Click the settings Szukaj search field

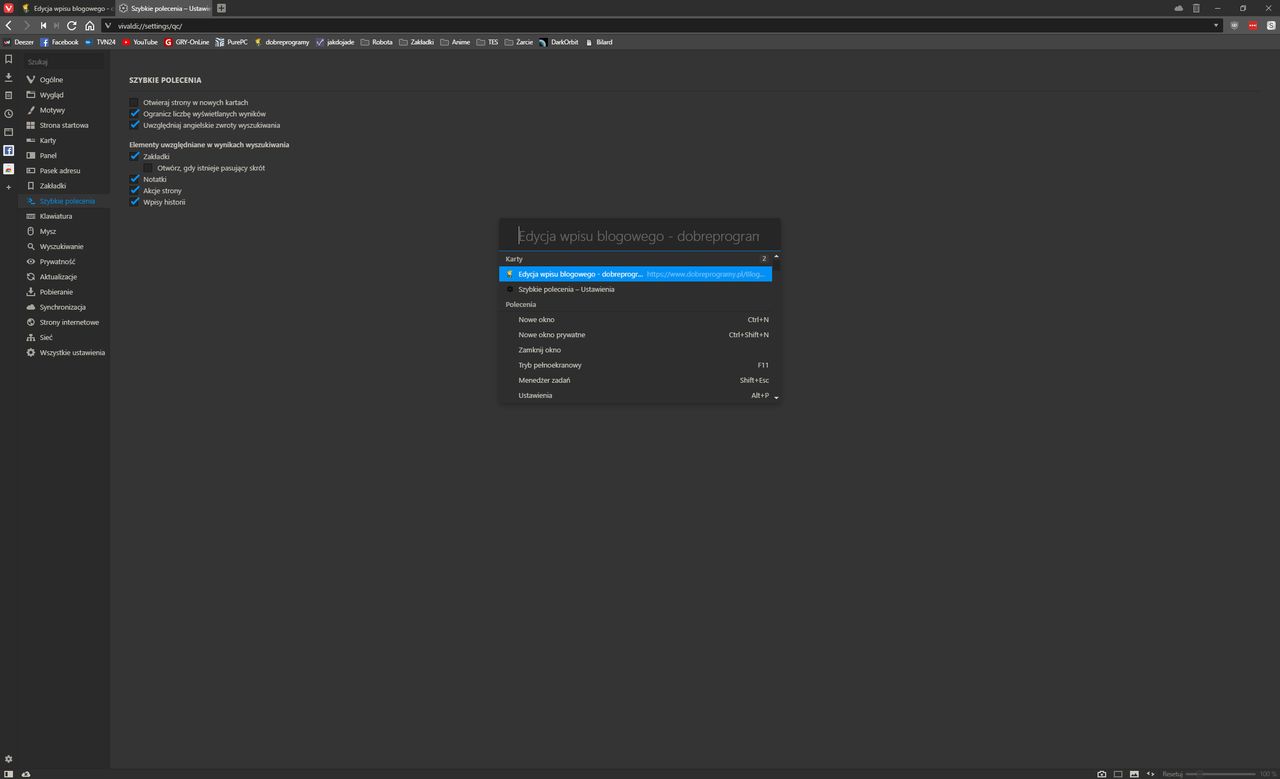tap(64, 62)
